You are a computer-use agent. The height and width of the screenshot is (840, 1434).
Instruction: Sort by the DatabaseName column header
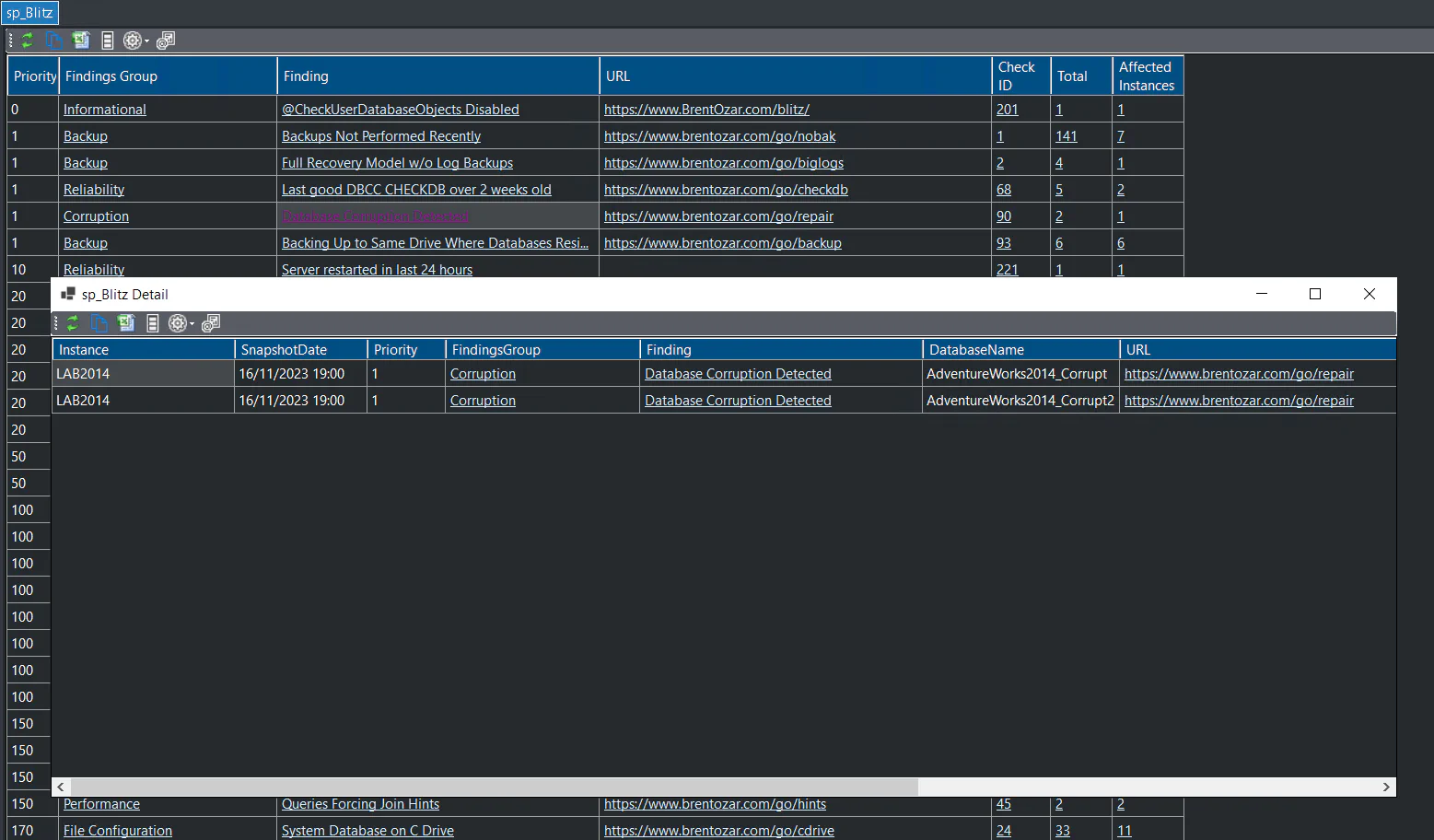(x=976, y=350)
